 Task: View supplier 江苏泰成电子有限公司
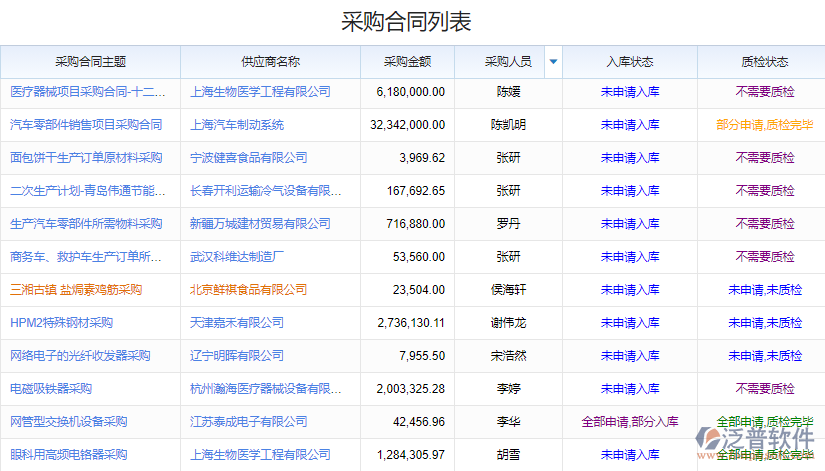[248, 422]
